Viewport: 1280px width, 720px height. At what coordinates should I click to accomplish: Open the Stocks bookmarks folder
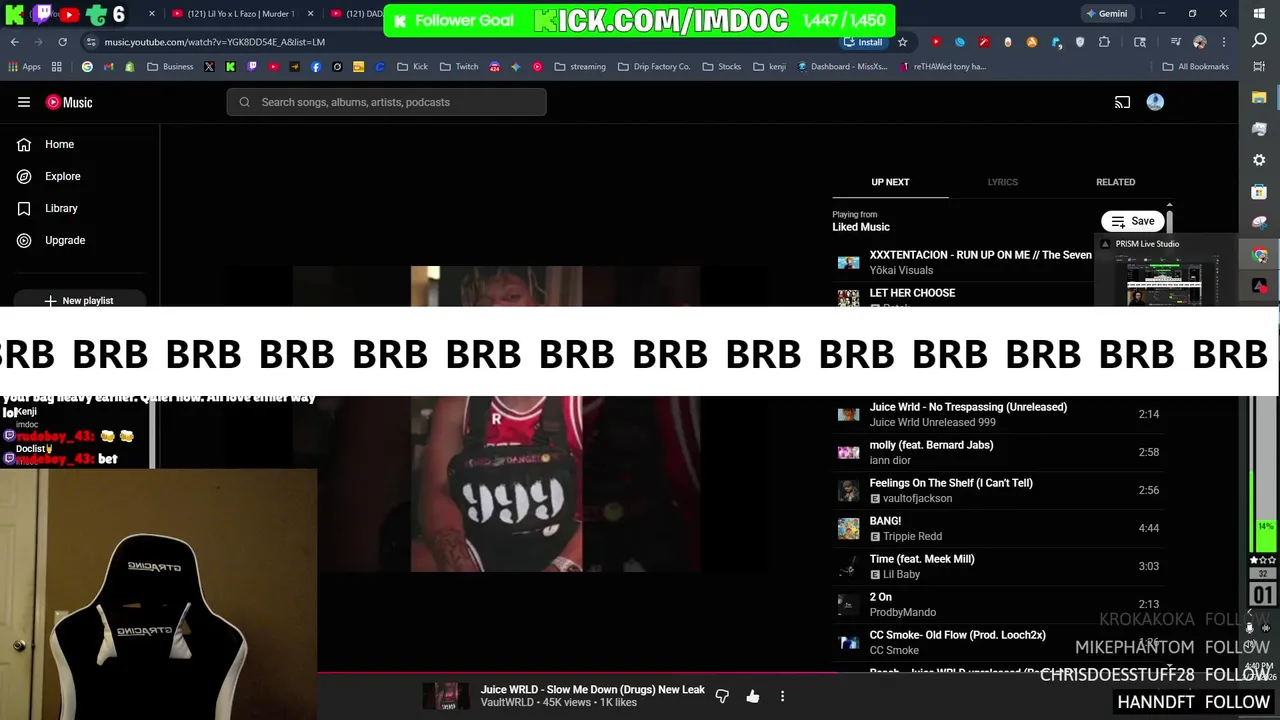pyautogui.click(x=721, y=67)
